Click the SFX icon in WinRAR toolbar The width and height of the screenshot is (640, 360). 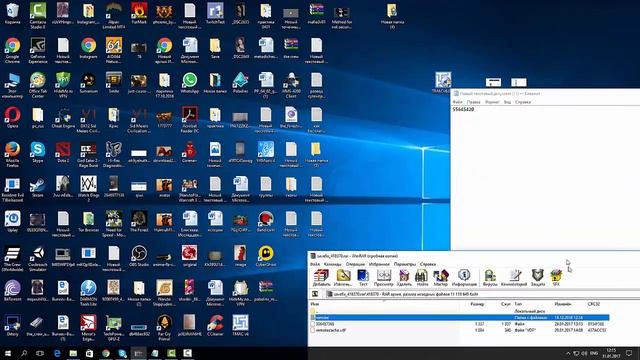(x=556, y=278)
